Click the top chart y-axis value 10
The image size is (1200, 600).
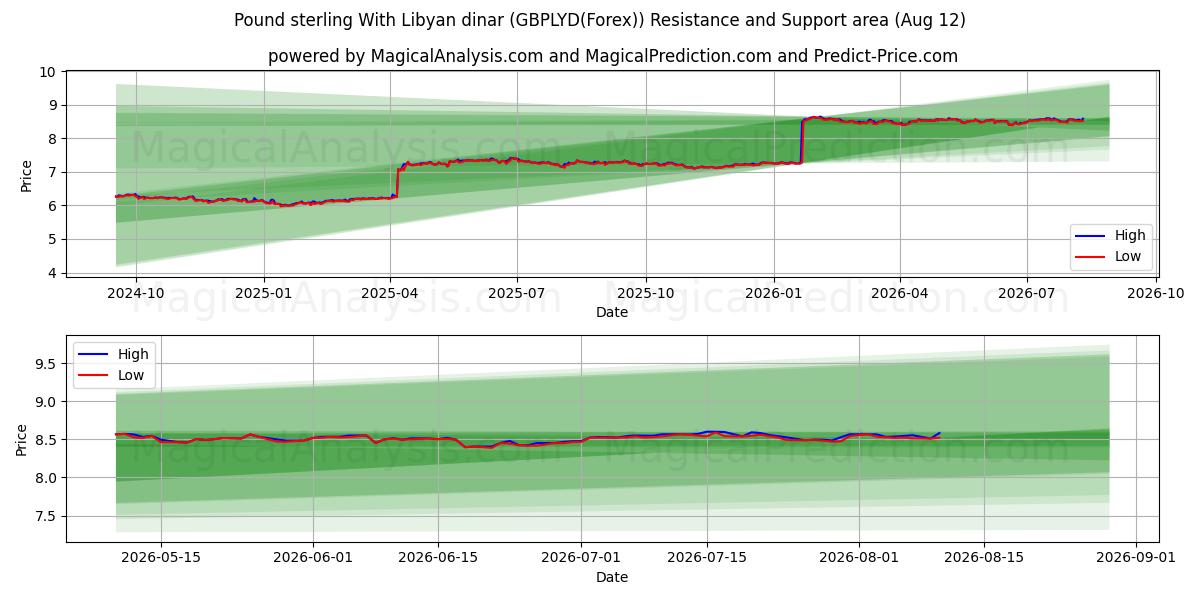[x=48, y=72]
